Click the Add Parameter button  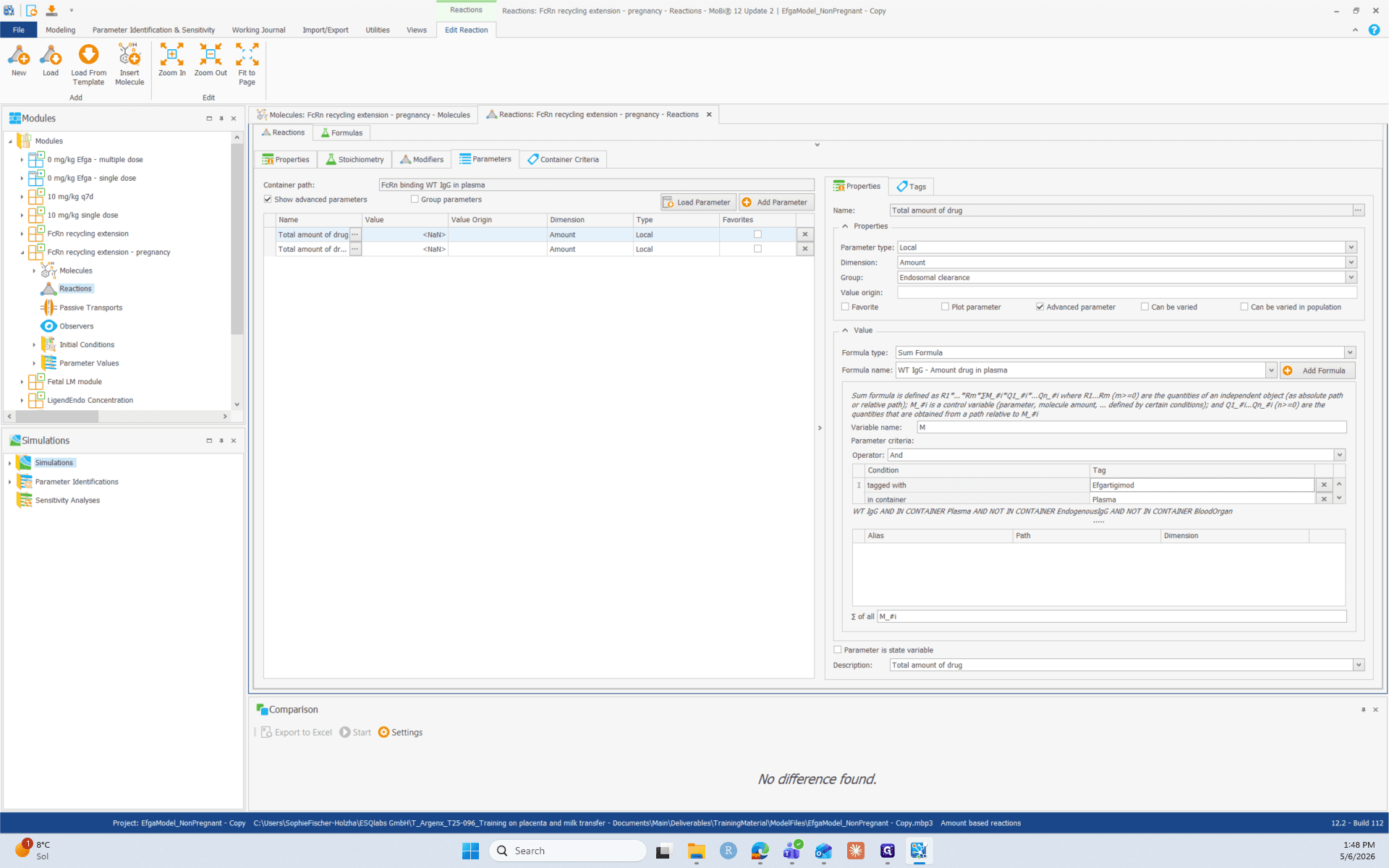(x=776, y=203)
